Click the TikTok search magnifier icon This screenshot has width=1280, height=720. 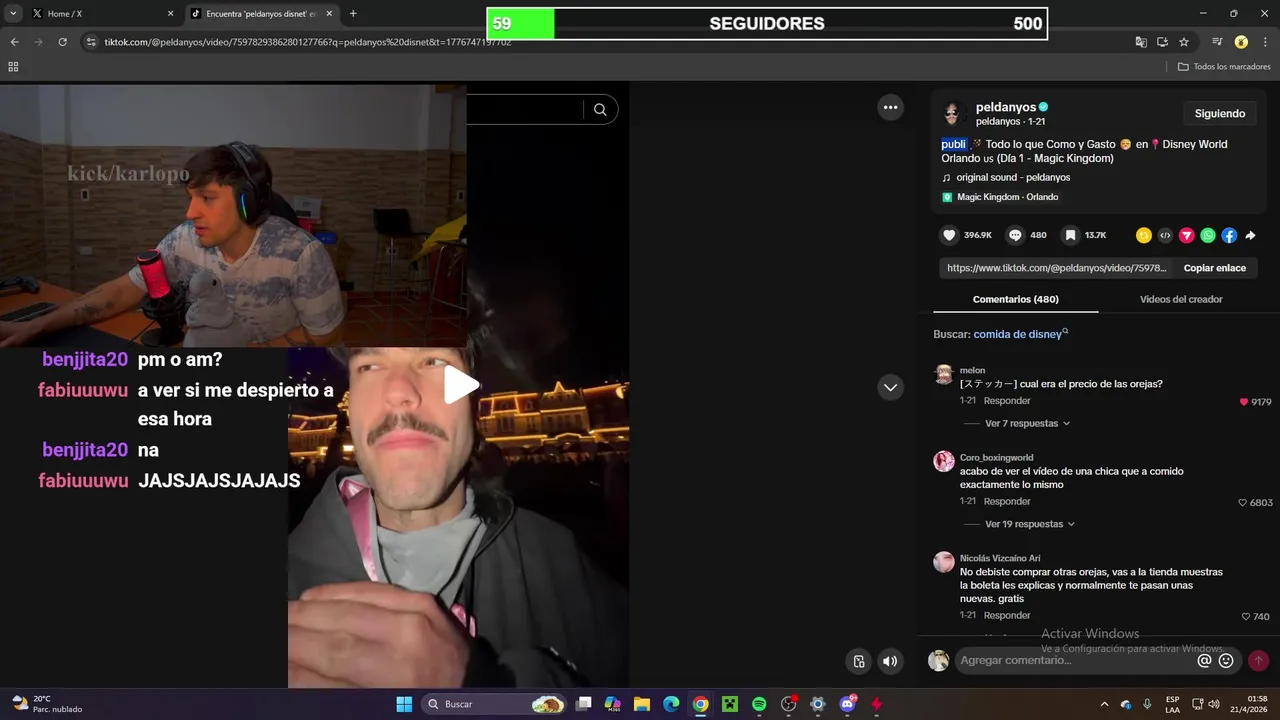click(600, 110)
